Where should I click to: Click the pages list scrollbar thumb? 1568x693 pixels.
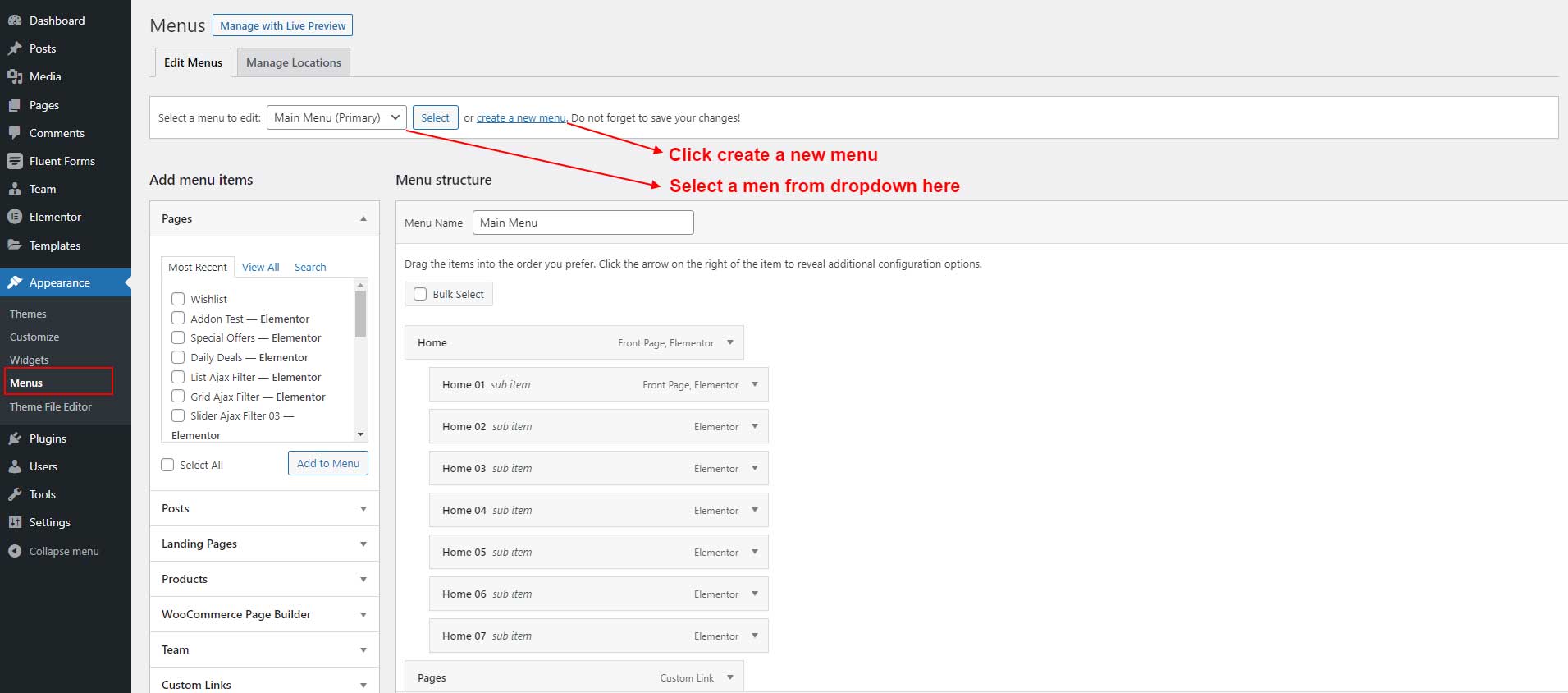[x=360, y=314]
